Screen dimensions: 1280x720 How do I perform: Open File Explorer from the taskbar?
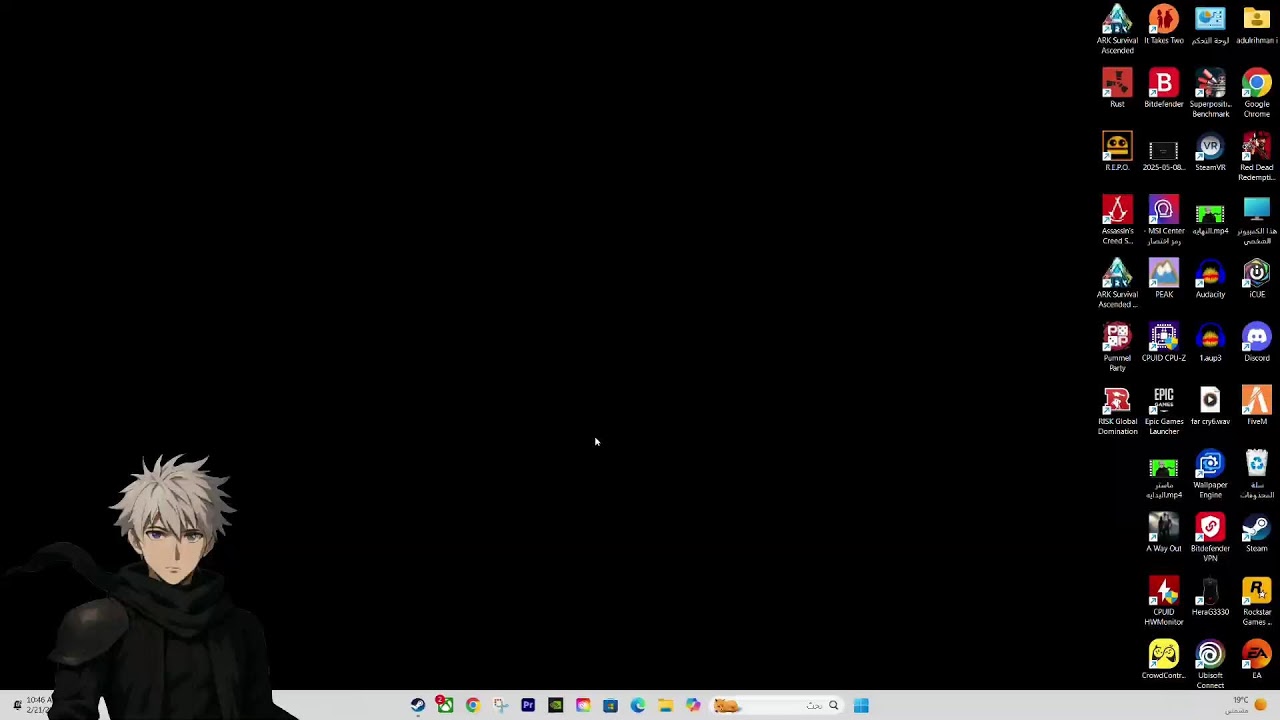pos(665,705)
